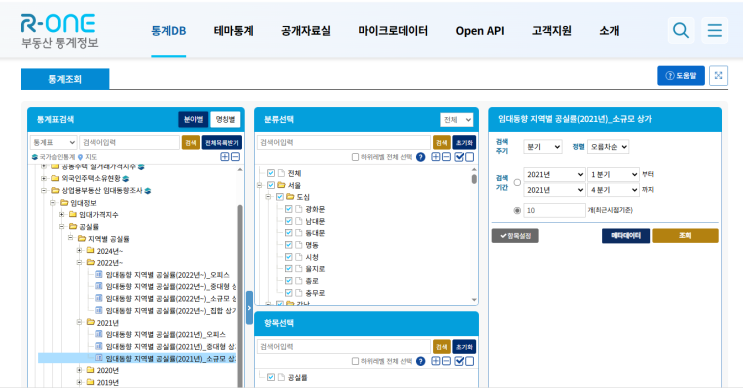Click table icon of 공실률(2021년)_오피스
This screenshot has width=743, height=388.
[99, 334]
